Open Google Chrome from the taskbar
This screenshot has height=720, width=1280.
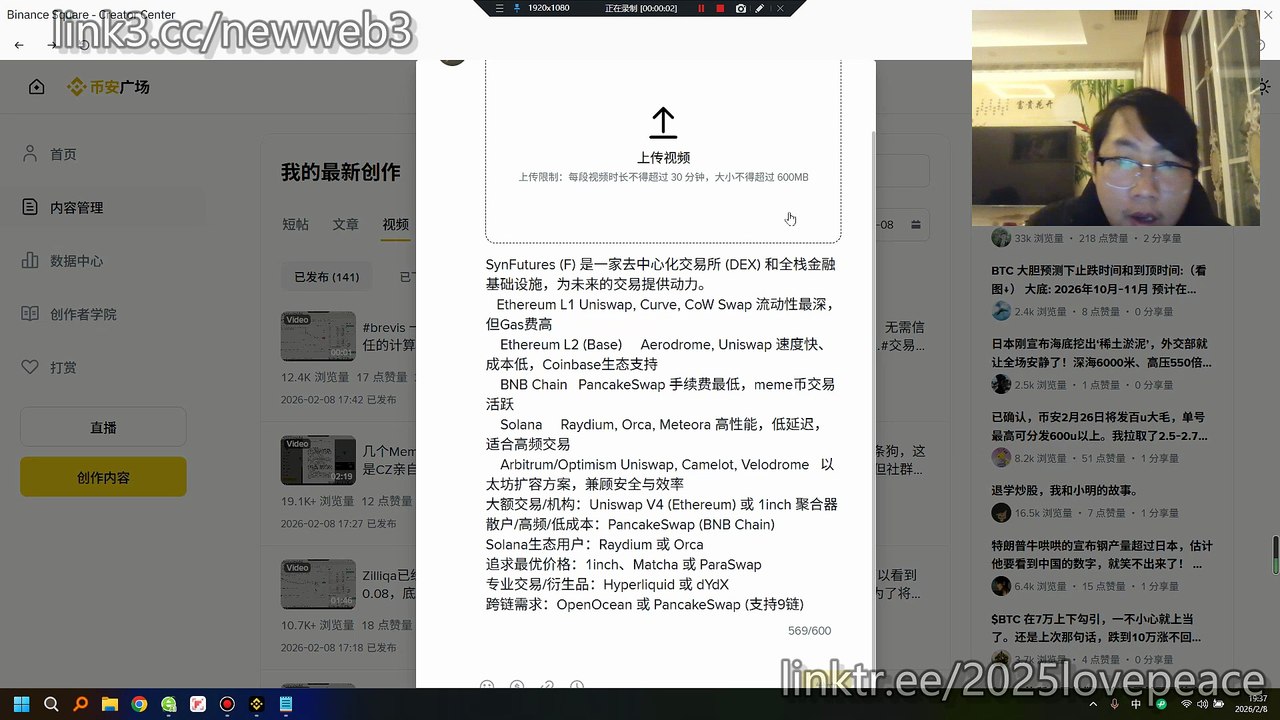(x=139, y=704)
